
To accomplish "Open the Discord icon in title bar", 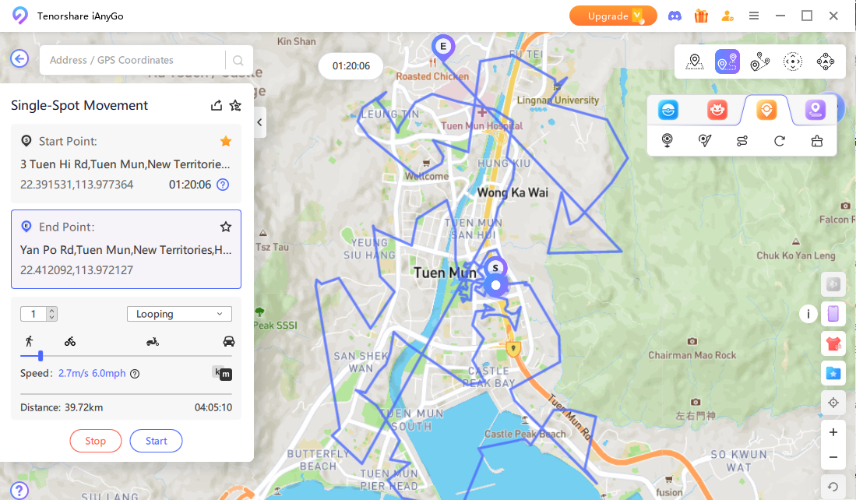I will (x=675, y=16).
